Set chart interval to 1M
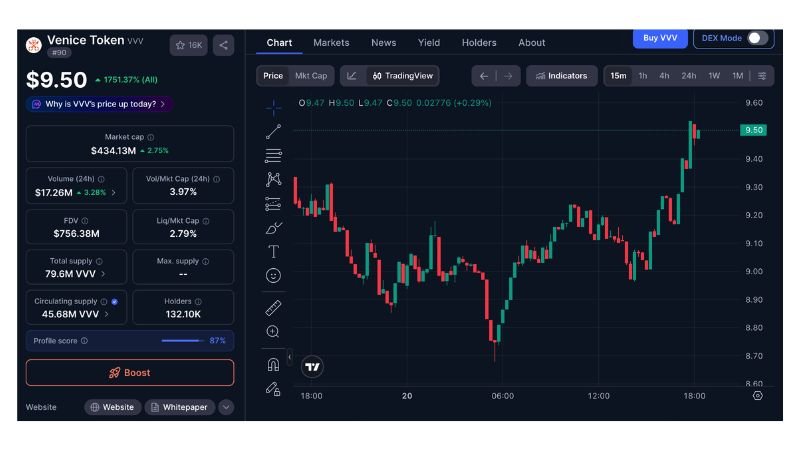This screenshot has width=800, height=450. (738, 76)
